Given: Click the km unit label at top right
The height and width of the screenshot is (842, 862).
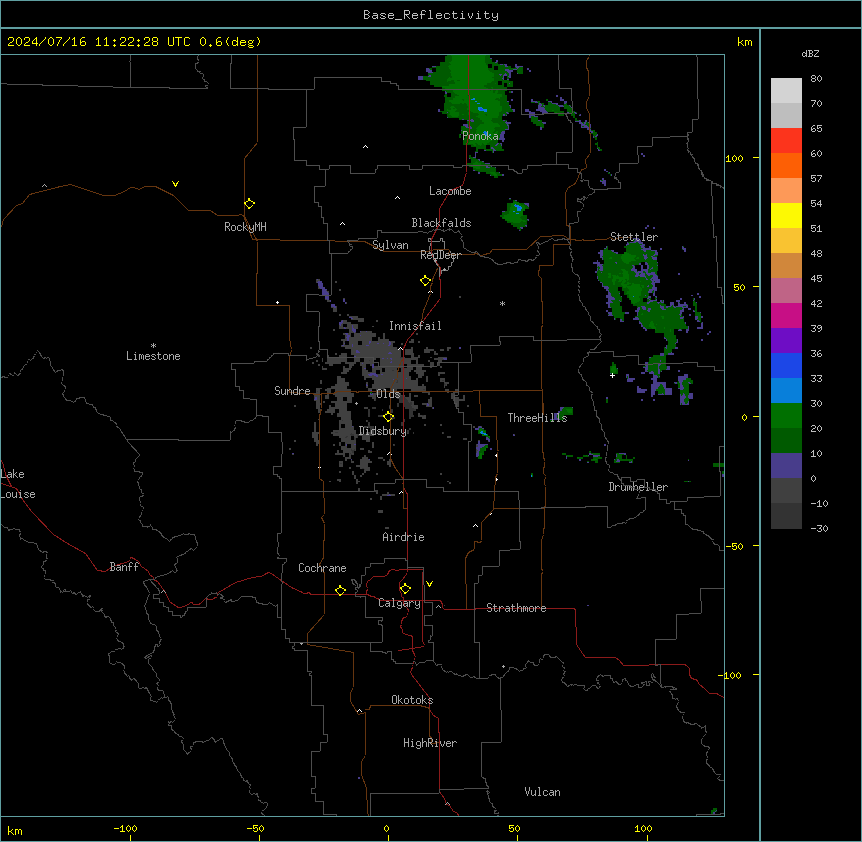Looking at the screenshot, I should coord(744,42).
